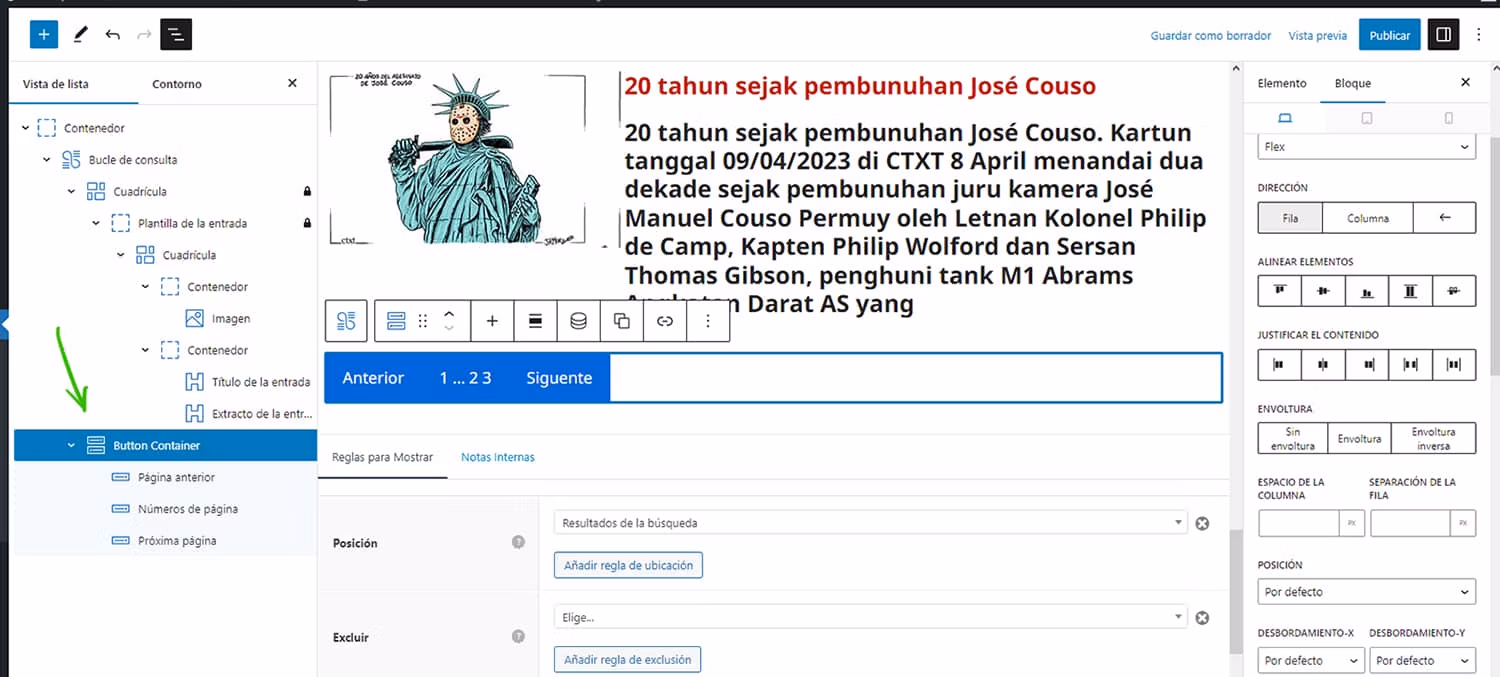Open the Elige exclusion dropdown

[x=870, y=618]
